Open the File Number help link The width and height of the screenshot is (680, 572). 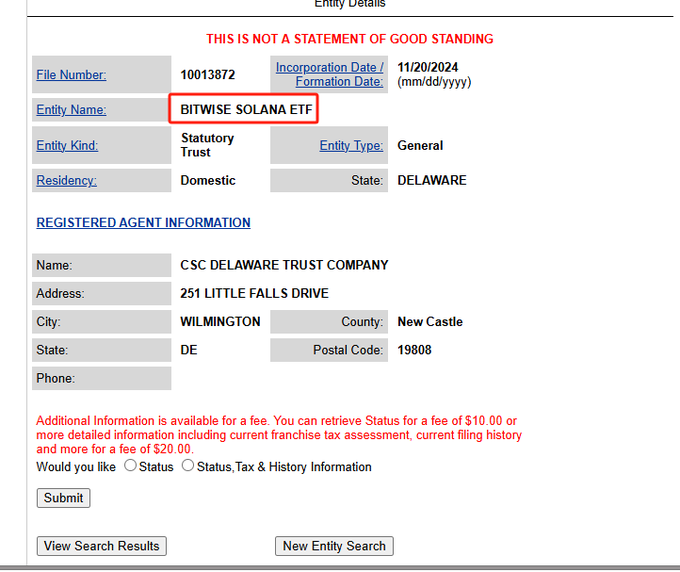tap(71, 75)
